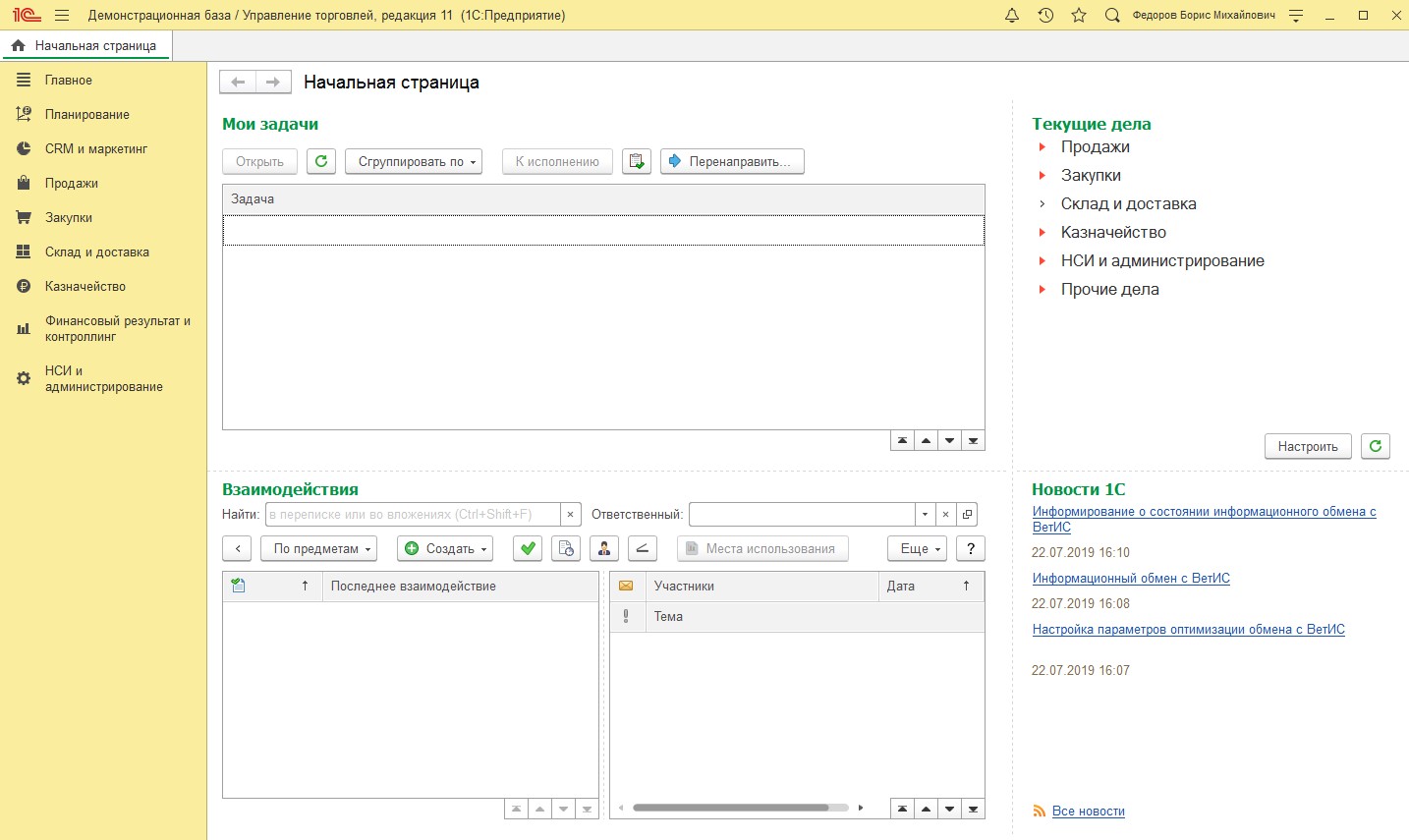Screen dimensions: 1409x840
Task: Open the По предметам dropdown
Action: point(319,549)
